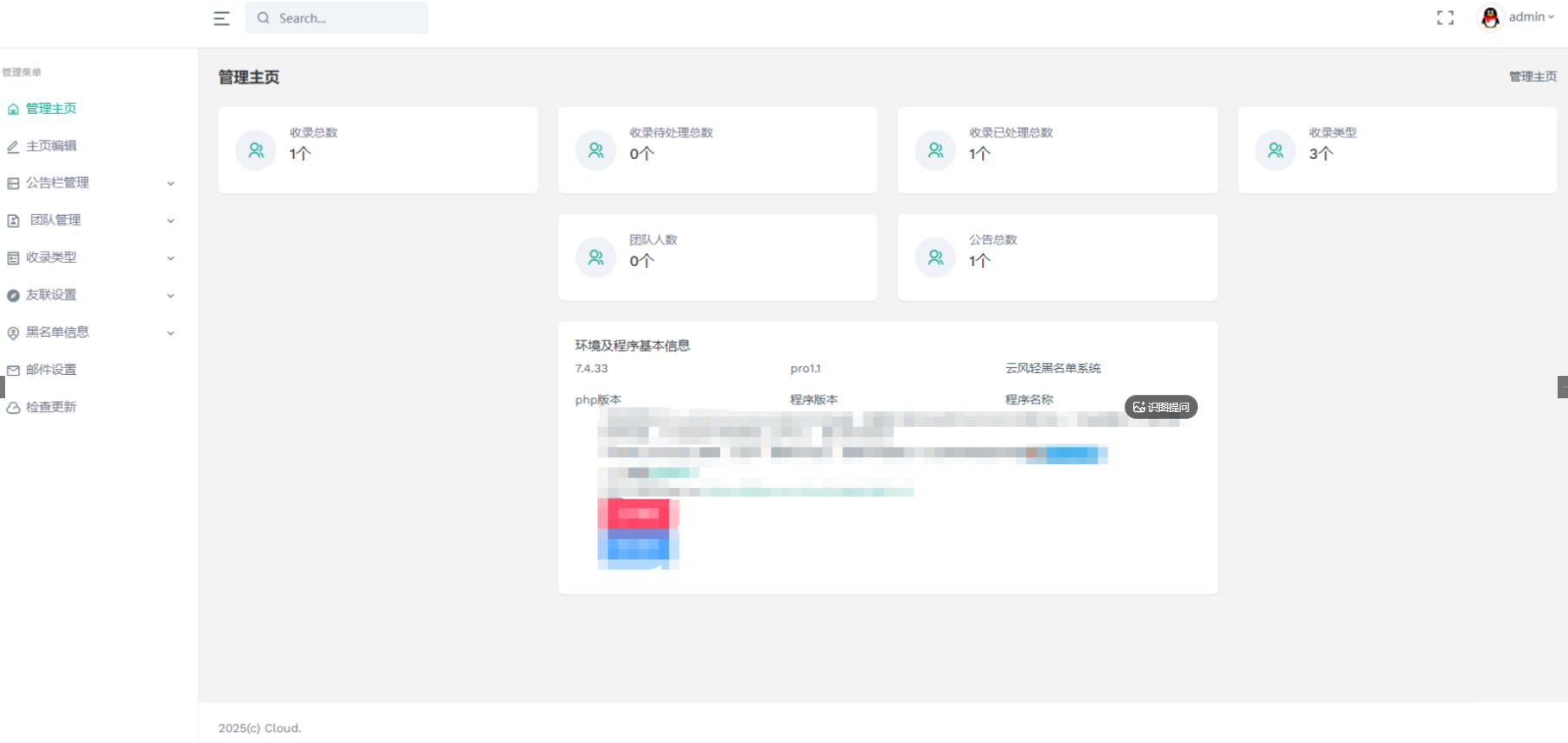This screenshot has width=1568, height=743.
Task: Toggle the hamburger sidebar menu icon
Action: (221, 18)
